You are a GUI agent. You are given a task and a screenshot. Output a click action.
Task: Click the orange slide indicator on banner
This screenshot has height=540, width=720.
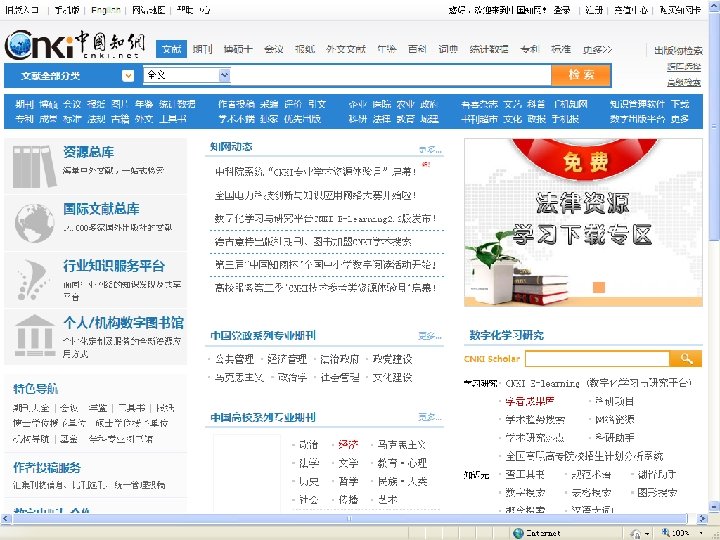[599, 287]
